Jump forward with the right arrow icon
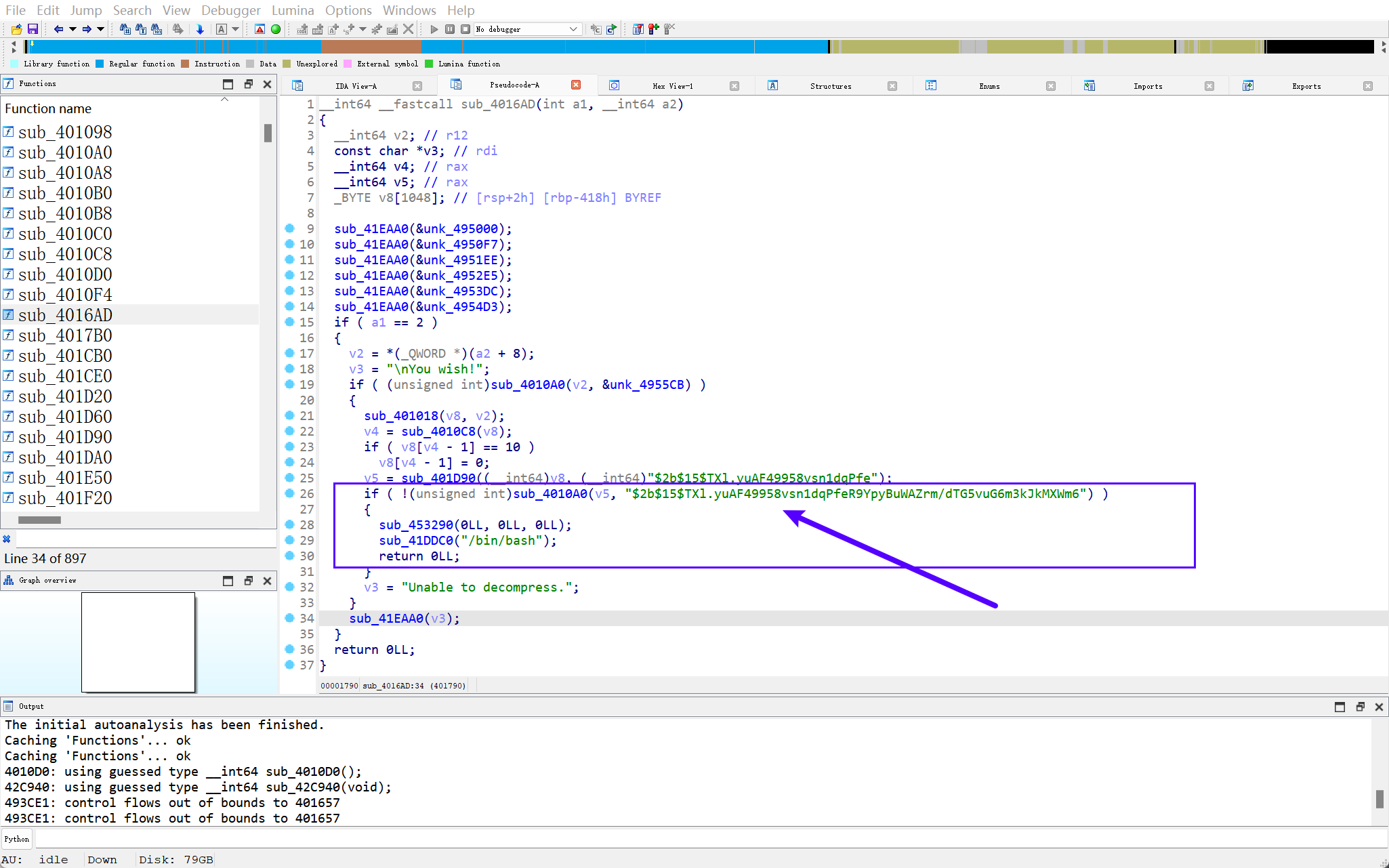The width and height of the screenshot is (1389, 868). click(x=87, y=29)
